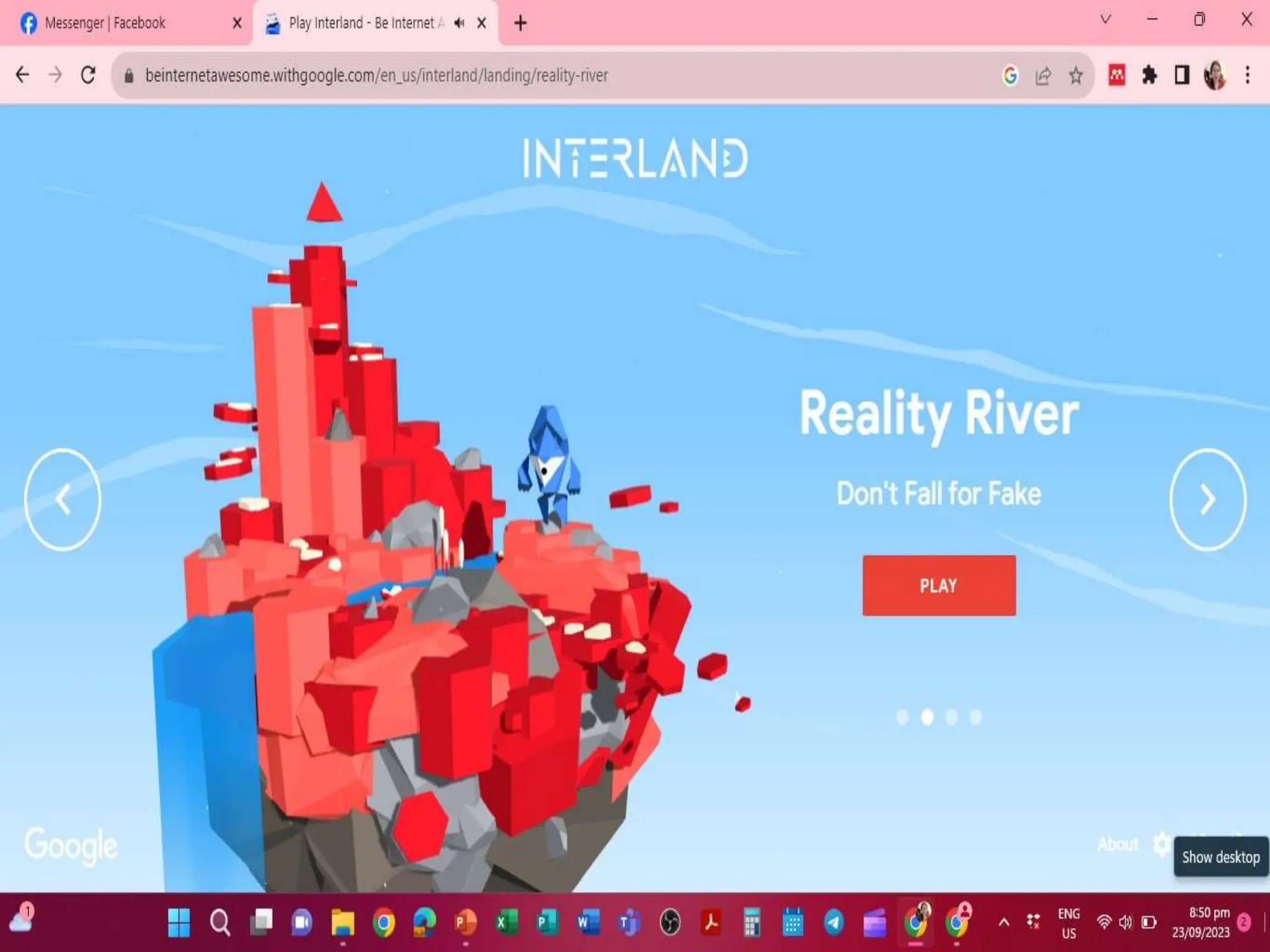Viewport: 1270px width, 952px height.
Task: Open a new browser tab
Action: [520, 24]
